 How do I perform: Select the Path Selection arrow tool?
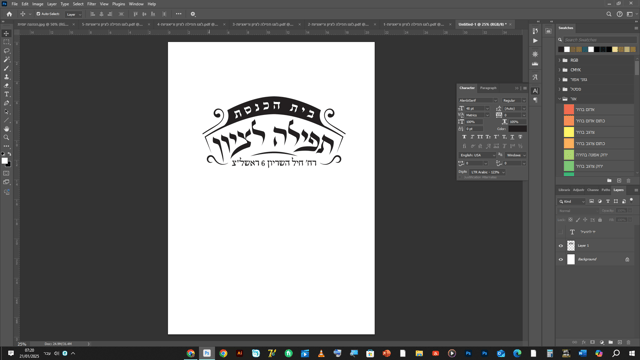[7, 112]
